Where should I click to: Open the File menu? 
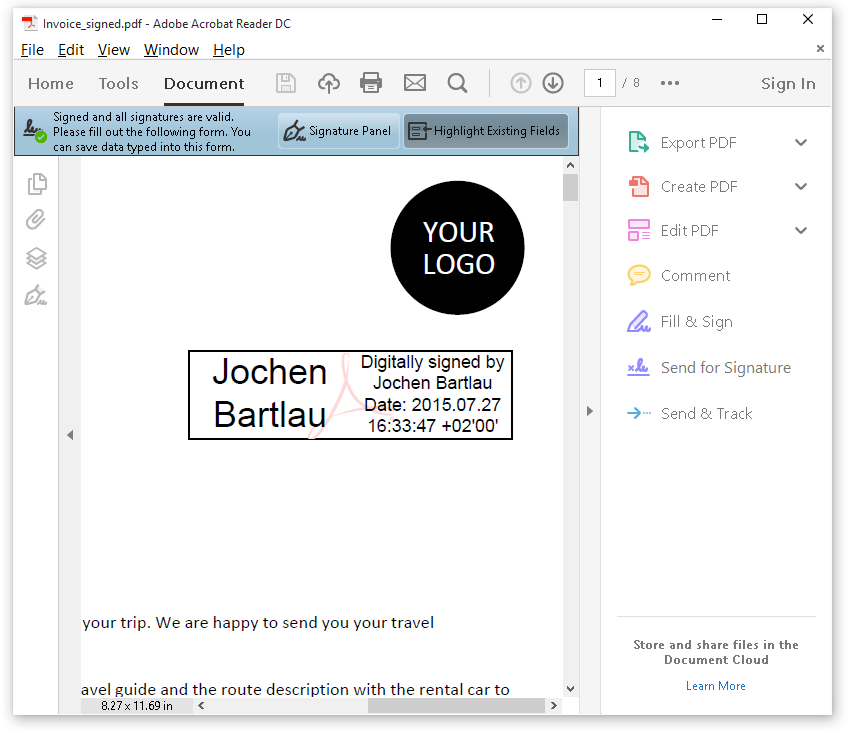pos(32,50)
